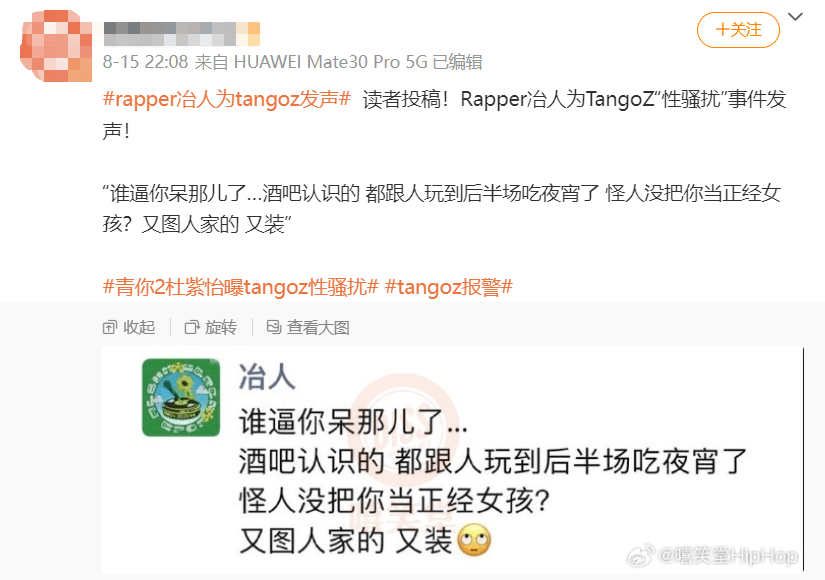Open hashtag #tangoz报警#

pyautogui.click(x=449, y=287)
